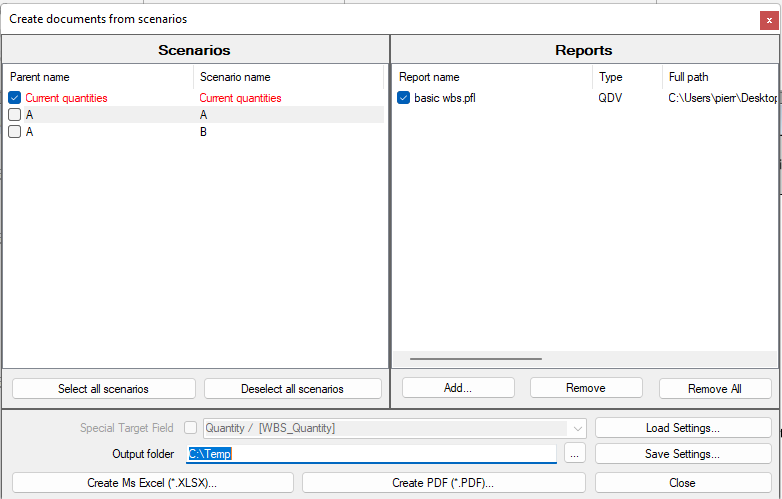Click the Deselect all scenarios button
The image size is (782, 499).
292,389
